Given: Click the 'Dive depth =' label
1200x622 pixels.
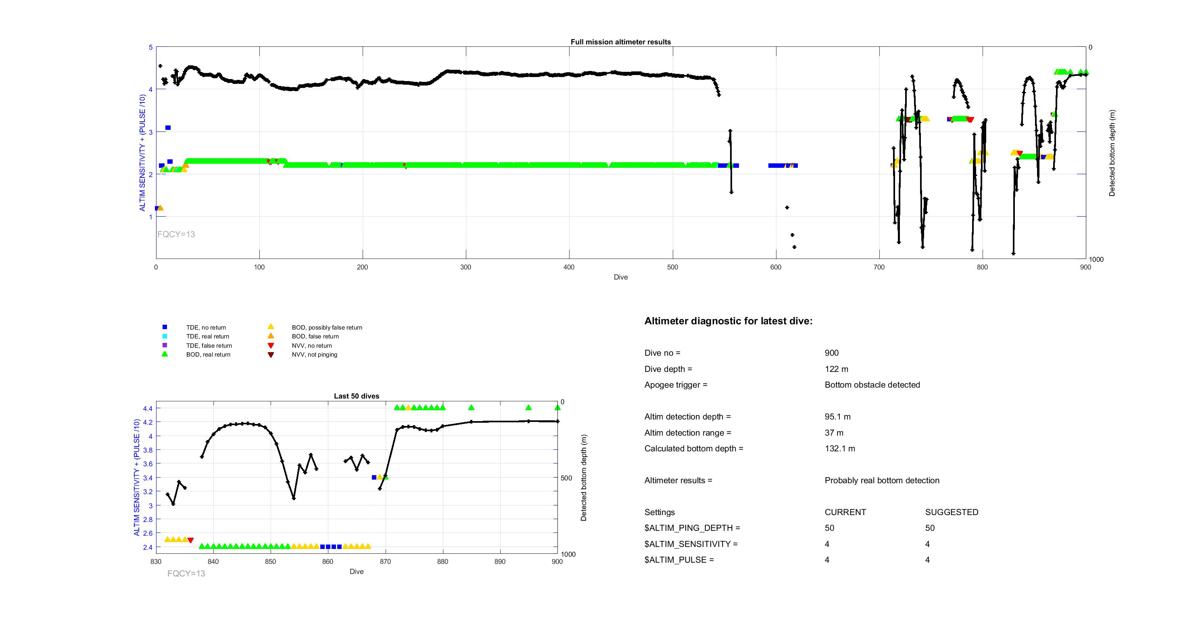Looking at the screenshot, I should pyautogui.click(x=669, y=369).
